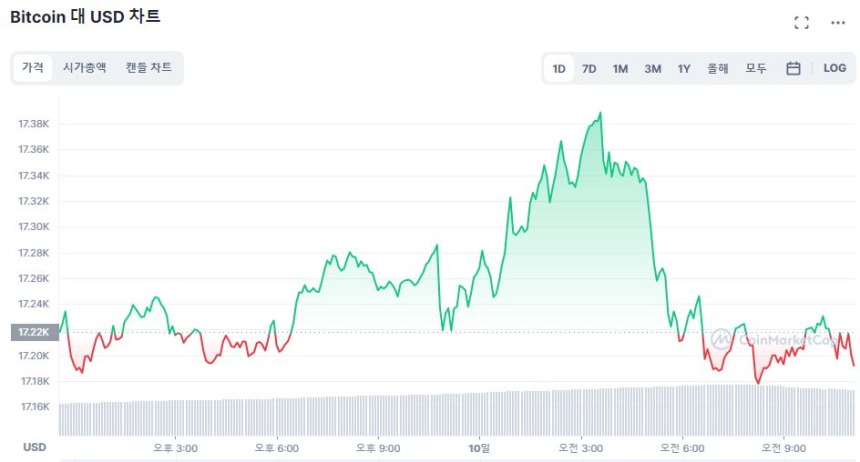Open the calendar date range picker

pos(793,68)
